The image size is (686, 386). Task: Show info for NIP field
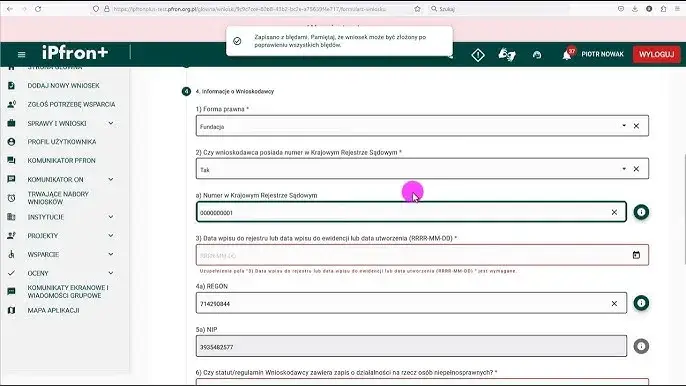pos(641,346)
